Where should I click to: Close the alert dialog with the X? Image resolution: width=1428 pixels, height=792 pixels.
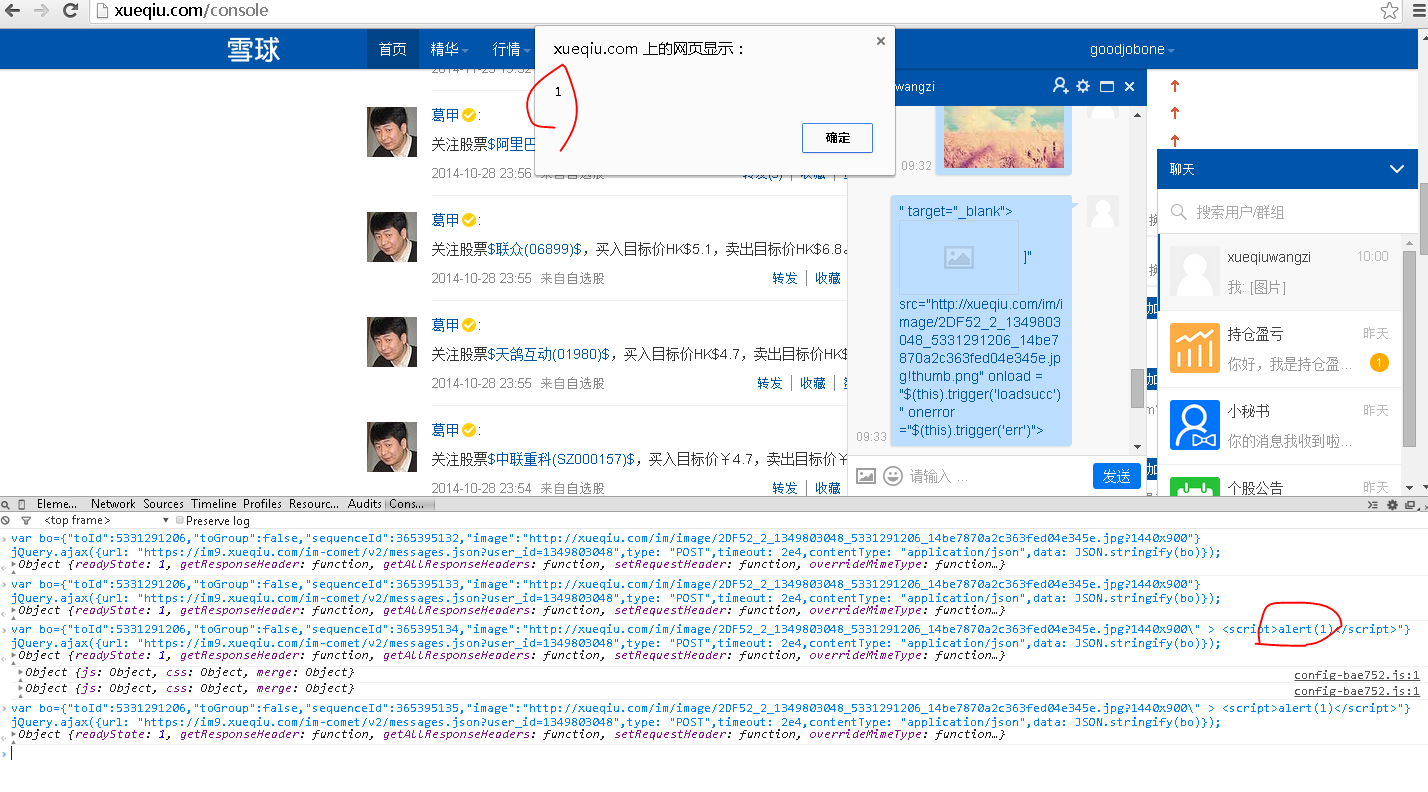880,41
